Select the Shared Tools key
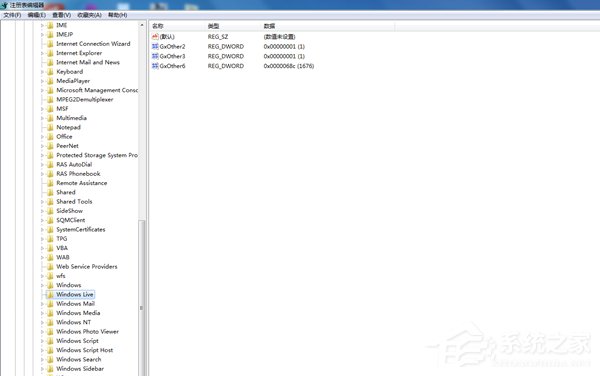The width and height of the screenshot is (600, 376). pos(74,202)
